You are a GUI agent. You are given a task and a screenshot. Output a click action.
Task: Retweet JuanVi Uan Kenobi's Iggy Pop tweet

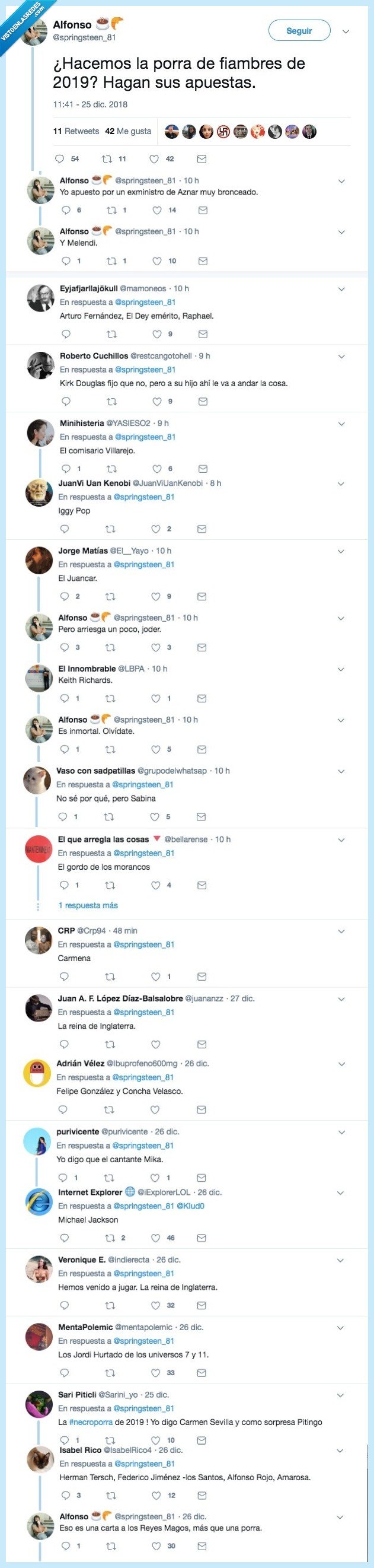click(110, 529)
